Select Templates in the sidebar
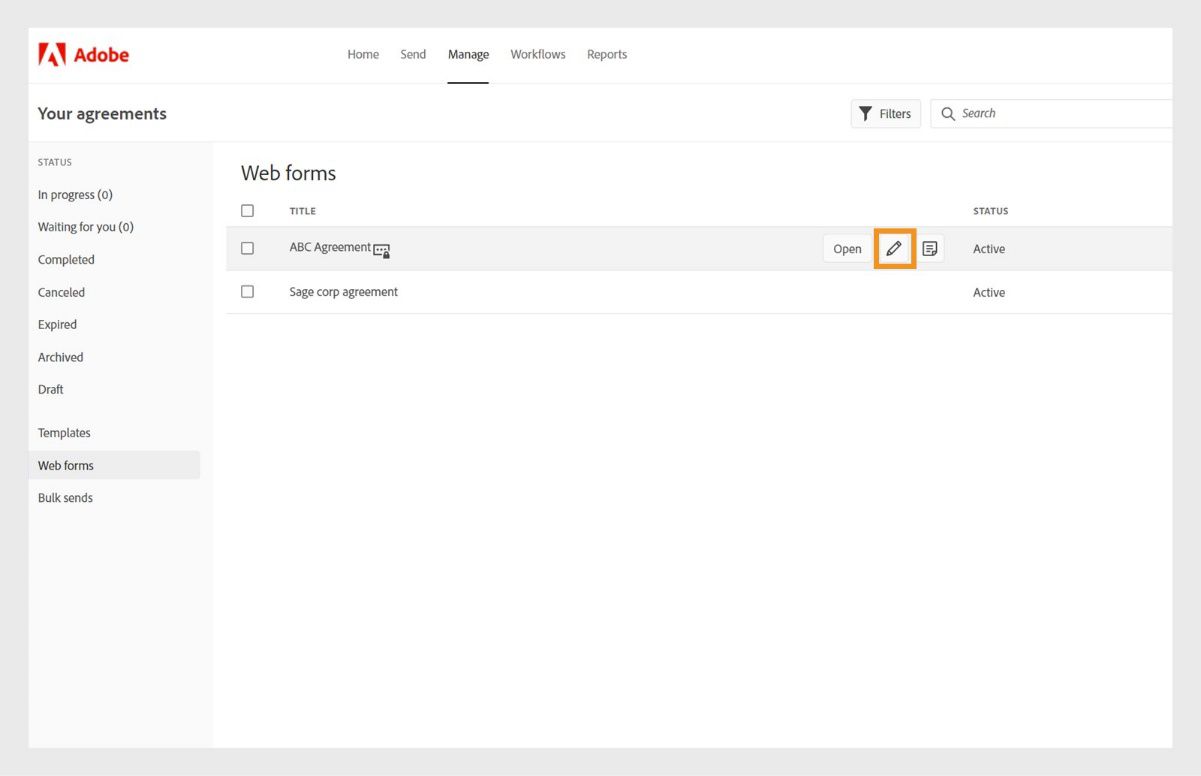Viewport: 1201px width, 776px height. click(64, 432)
